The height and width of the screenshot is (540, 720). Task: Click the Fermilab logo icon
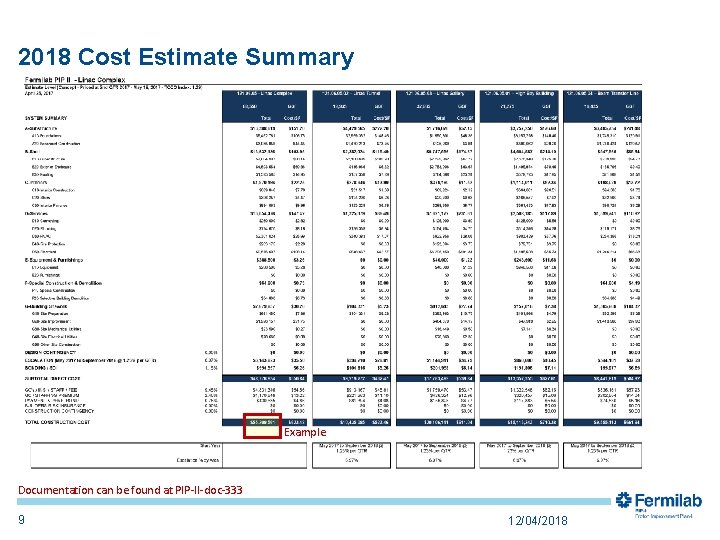tap(624, 500)
